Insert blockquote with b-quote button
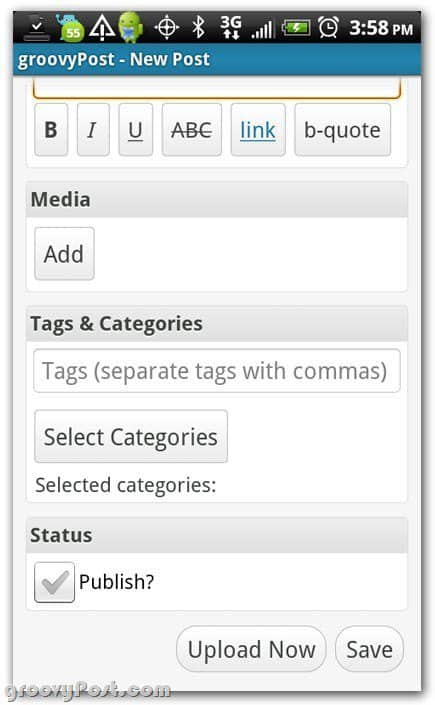Viewport: 435px width, 705px height. click(342, 129)
